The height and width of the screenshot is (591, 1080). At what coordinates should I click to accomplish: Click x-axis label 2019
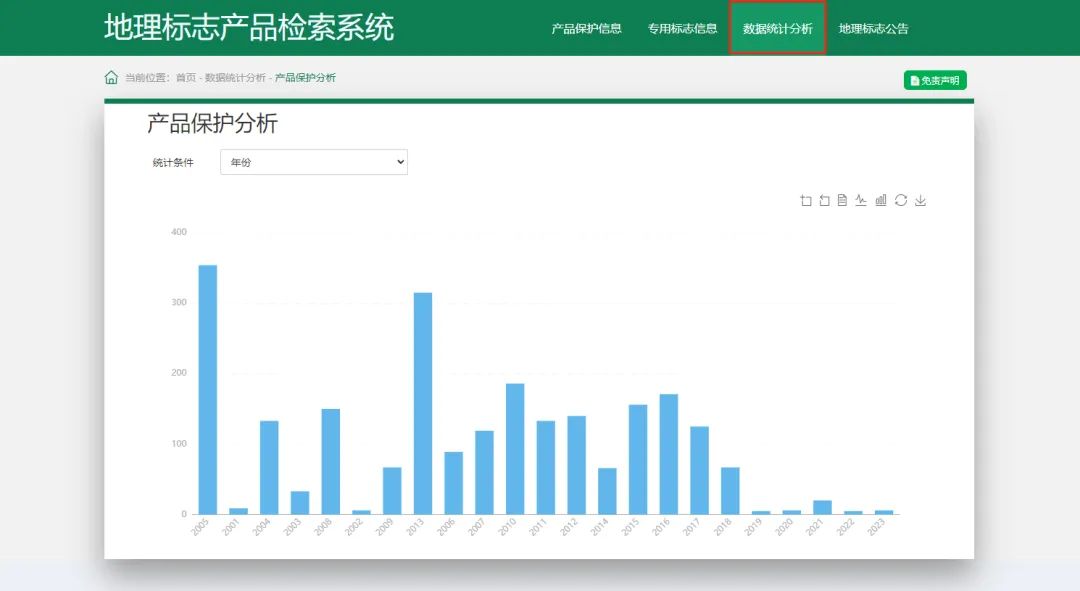[753, 528]
